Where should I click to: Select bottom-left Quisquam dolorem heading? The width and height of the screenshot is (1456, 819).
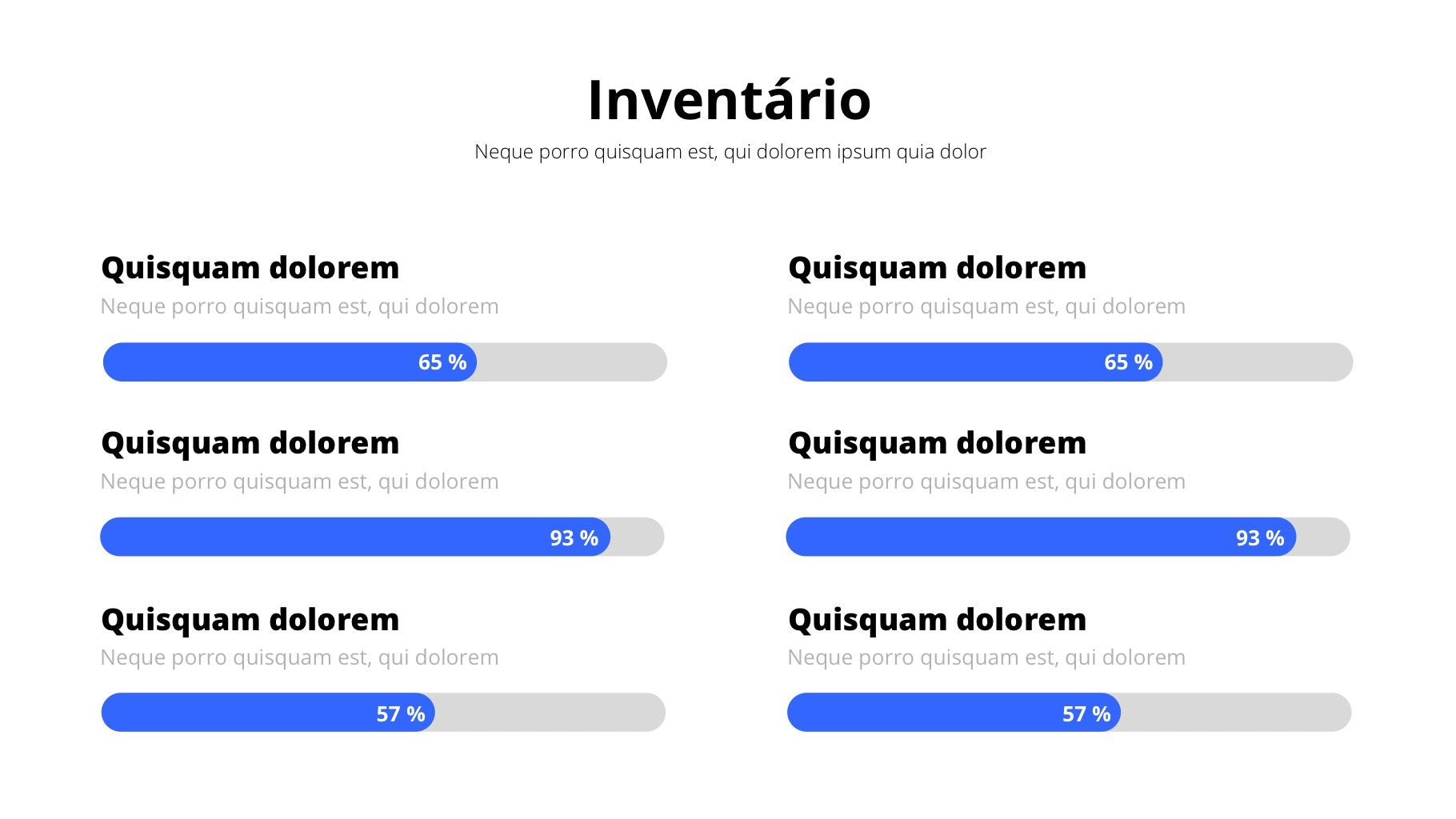(250, 620)
